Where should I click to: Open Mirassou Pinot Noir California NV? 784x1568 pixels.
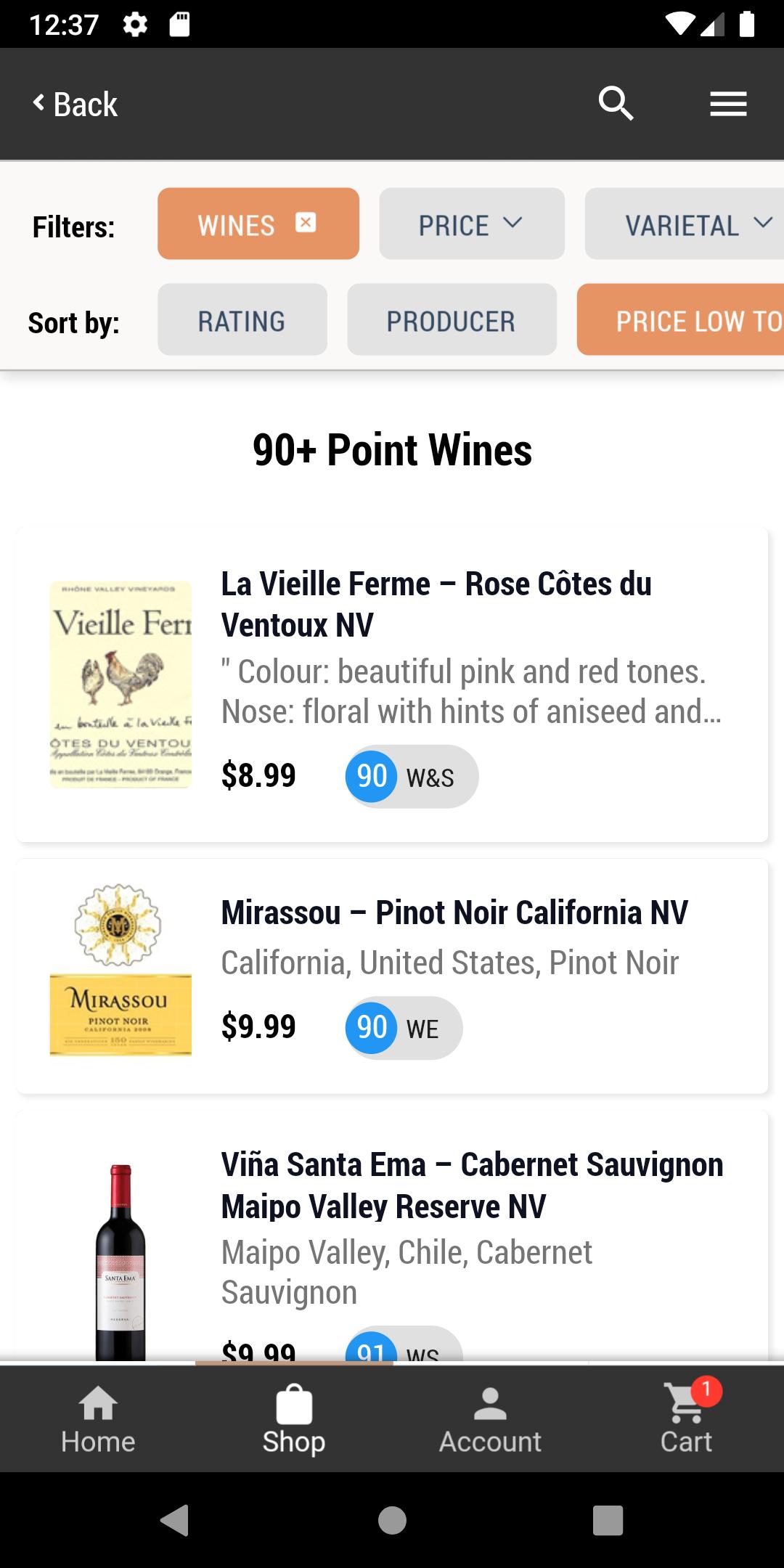(x=454, y=912)
